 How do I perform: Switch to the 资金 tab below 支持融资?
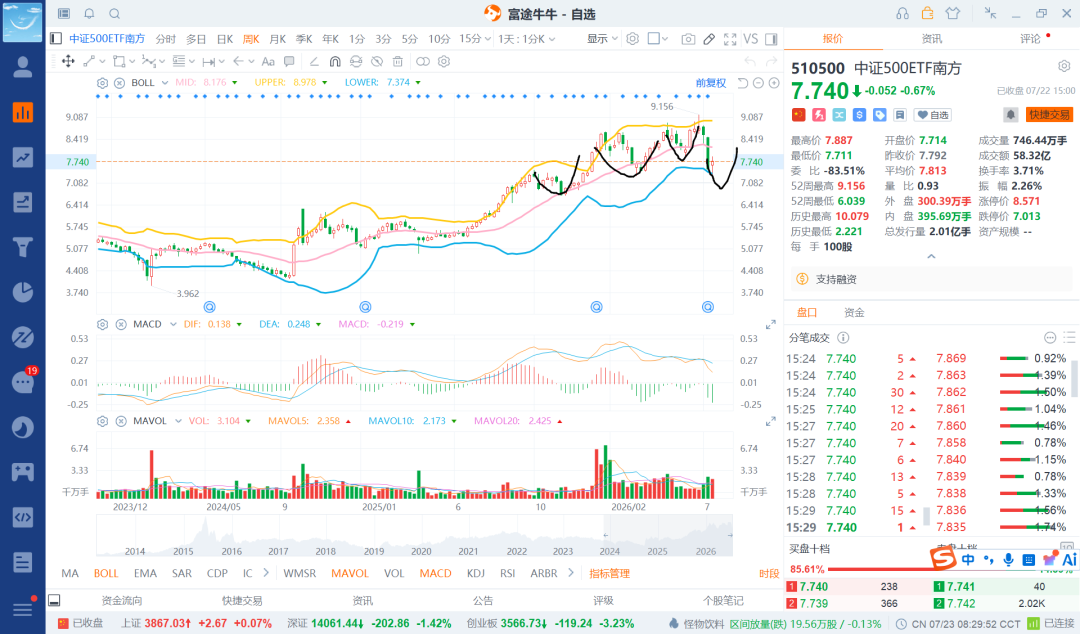tap(854, 312)
